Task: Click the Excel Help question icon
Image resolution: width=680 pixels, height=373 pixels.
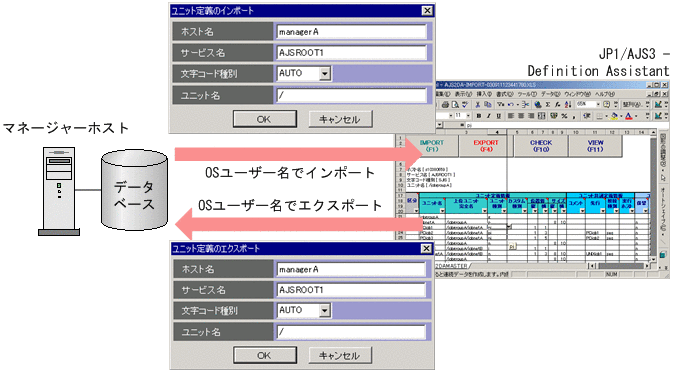Action: [x=606, y=105]
